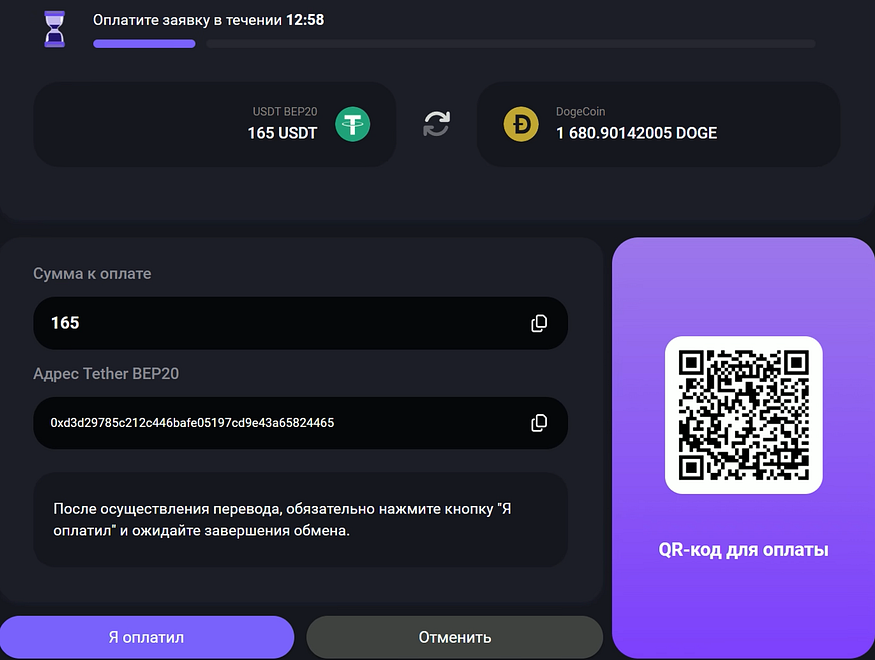The image size is (875, 660).
Task: Click the "1 680.90142005 DOGE" receive amount
Action: (637, 133)
